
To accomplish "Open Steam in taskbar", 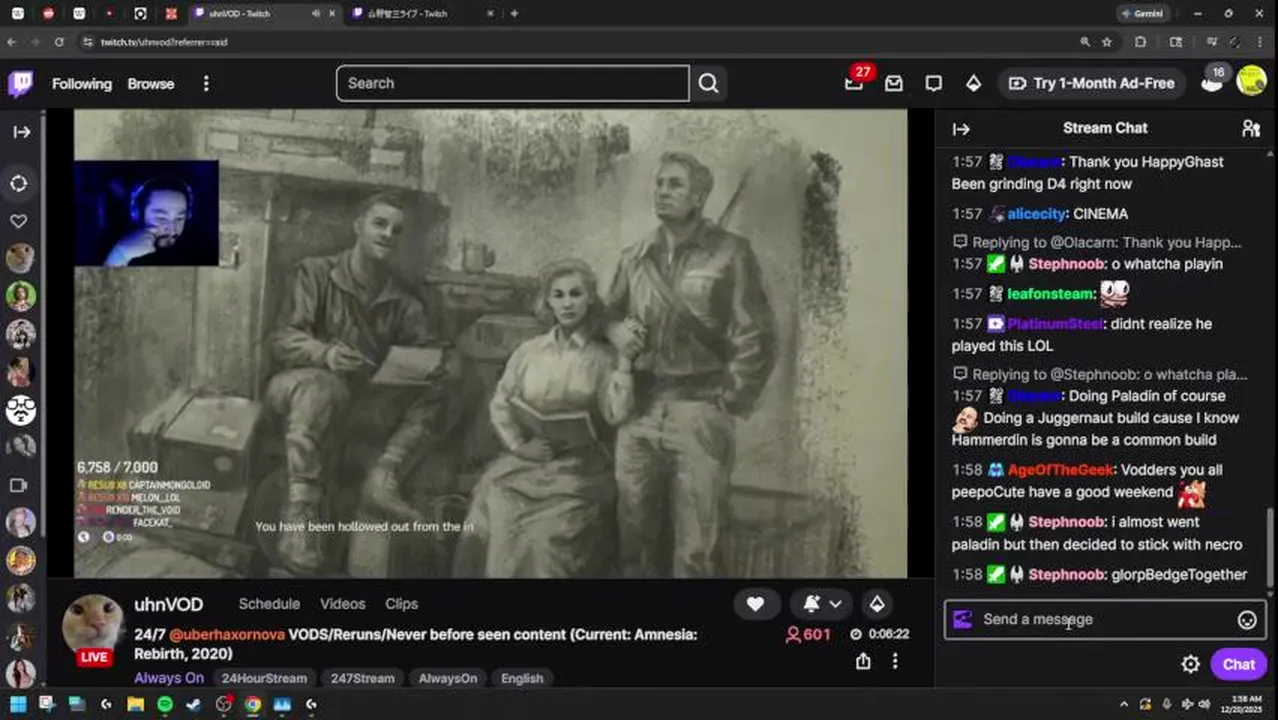I will click(x=194, y=704).
